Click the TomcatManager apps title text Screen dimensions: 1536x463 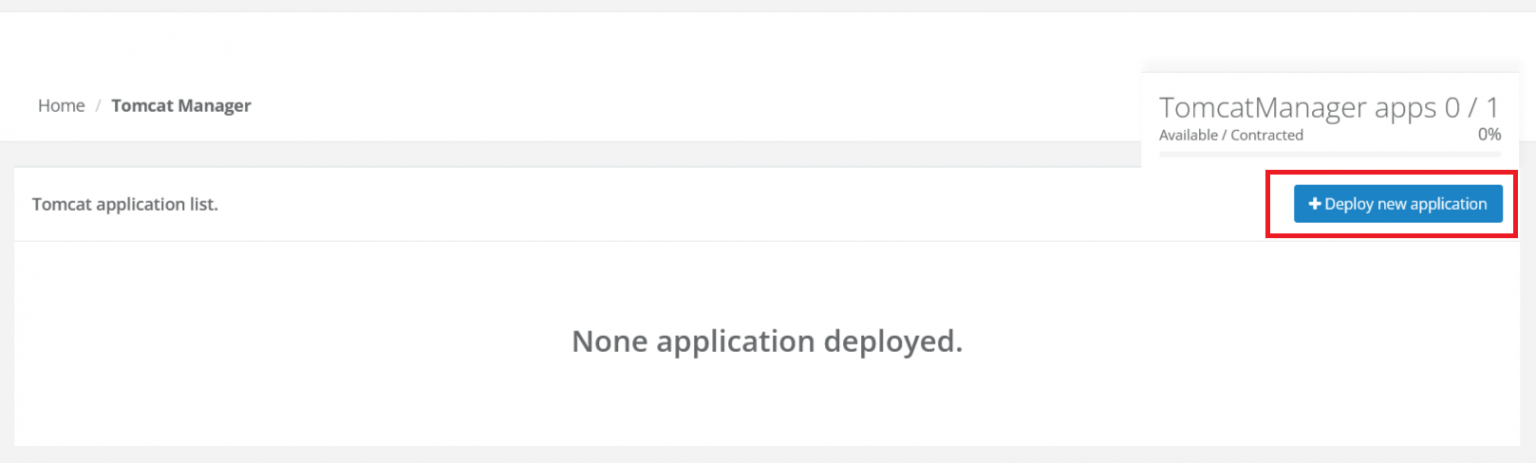1297,108
